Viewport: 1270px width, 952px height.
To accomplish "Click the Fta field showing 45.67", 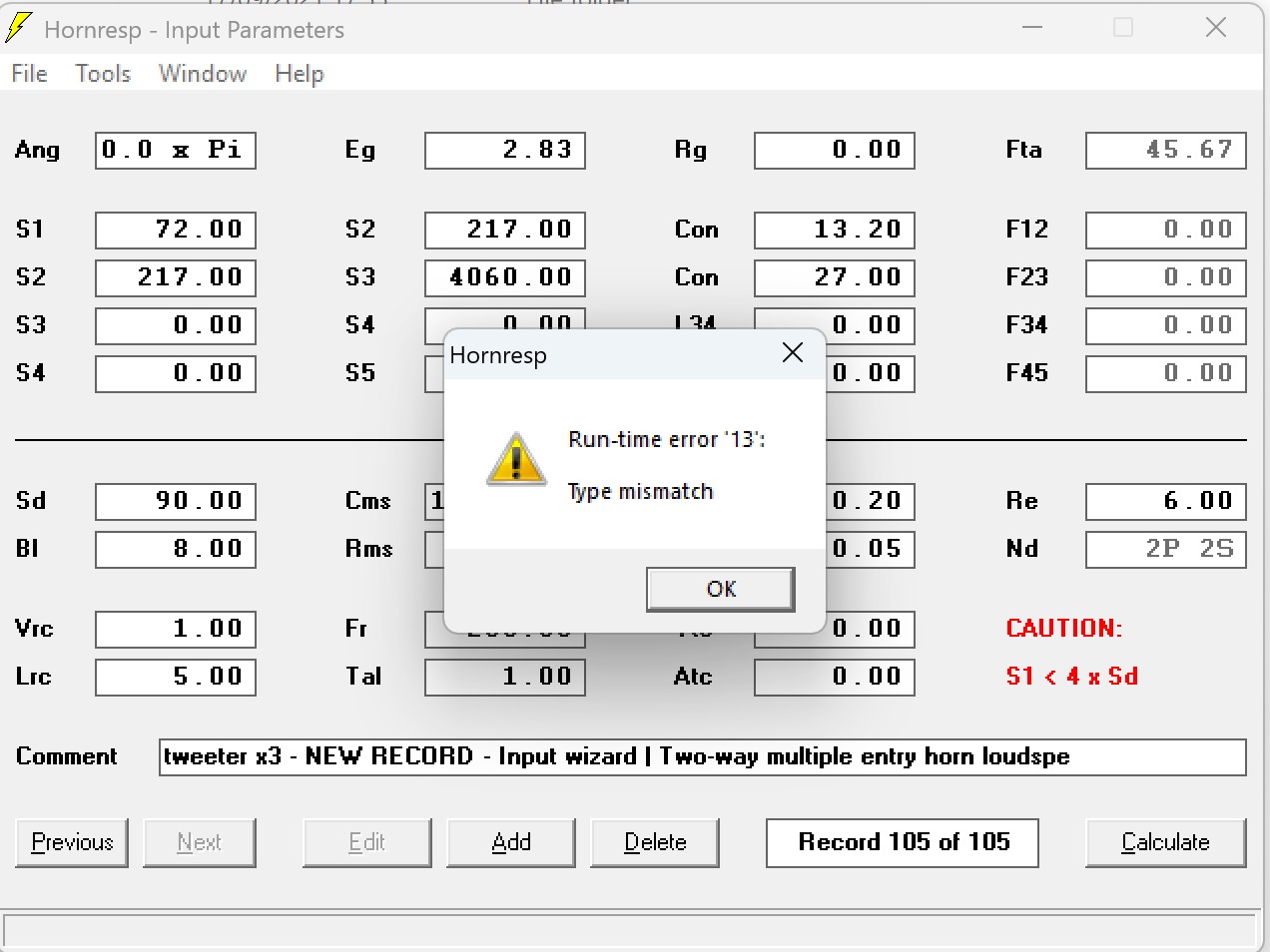I will [x=1166, y=150].
